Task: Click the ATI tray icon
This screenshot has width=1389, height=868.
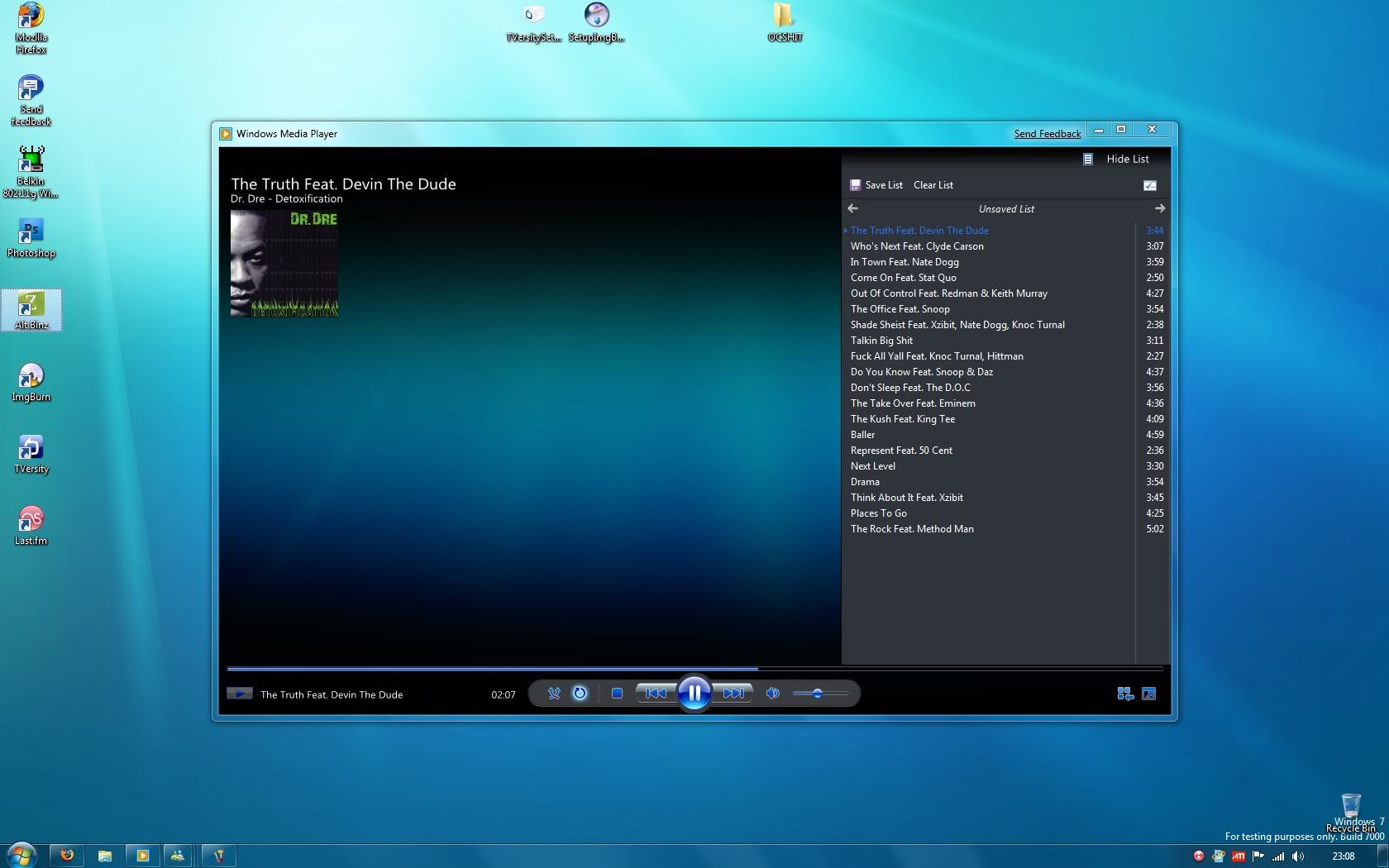Action: pyautogui.click(x=1239, y=856)
